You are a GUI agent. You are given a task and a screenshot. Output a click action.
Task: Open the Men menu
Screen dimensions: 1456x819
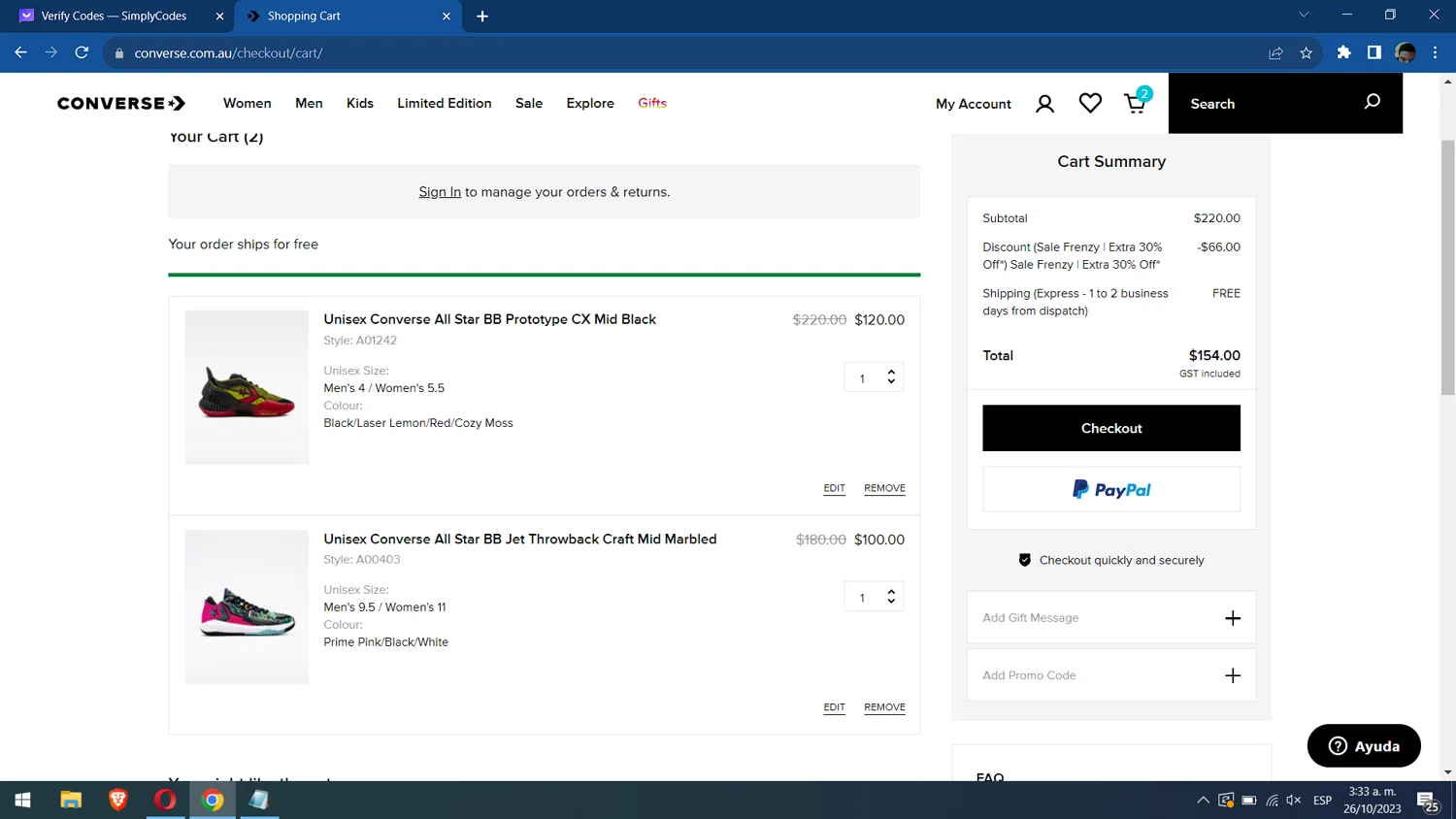pyautogui.click(x=309, y=103)
